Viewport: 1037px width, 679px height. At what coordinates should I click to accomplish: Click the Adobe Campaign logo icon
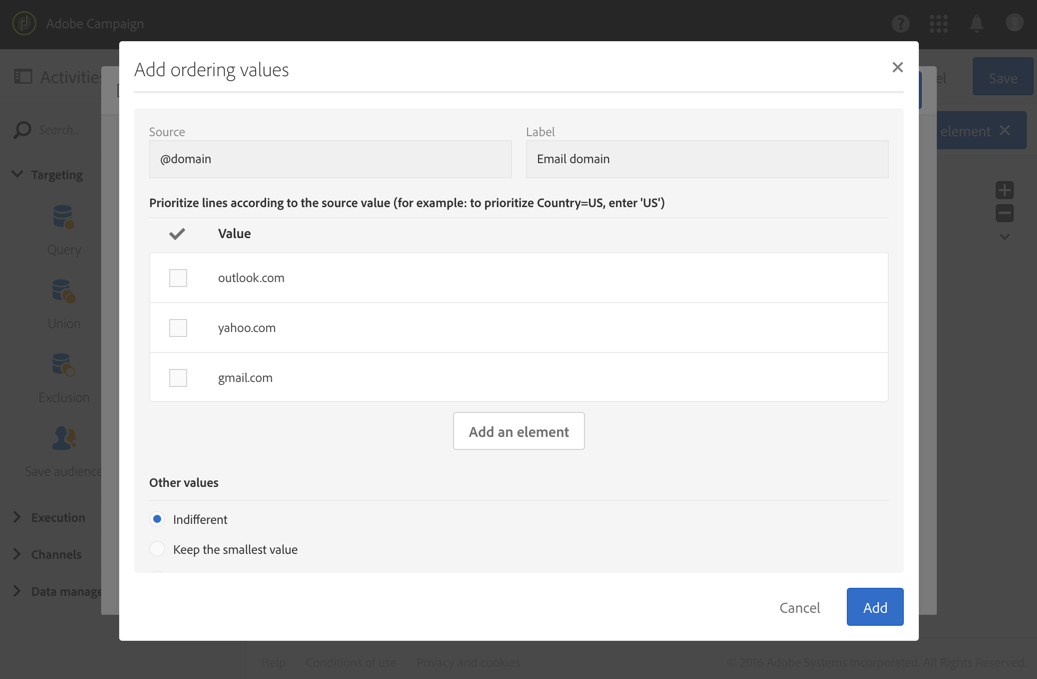tap(24, 23)
